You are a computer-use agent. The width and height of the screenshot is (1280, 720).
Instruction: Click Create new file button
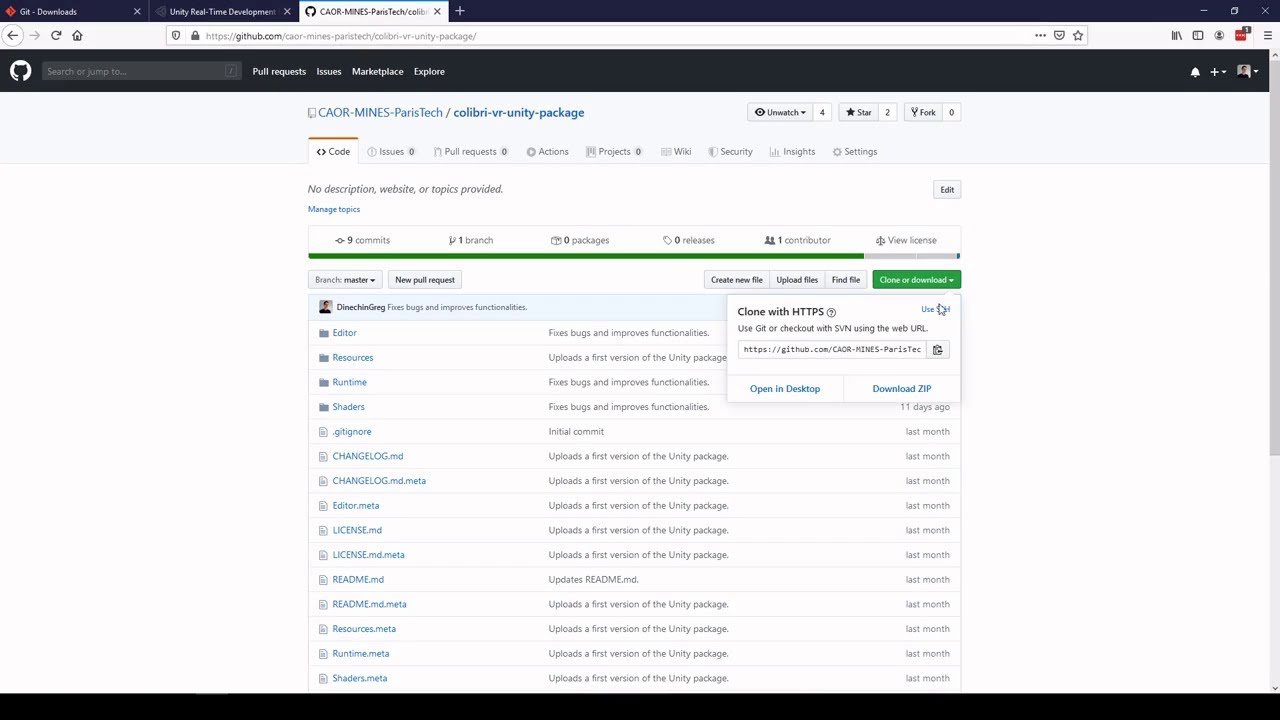click(x=736, y=280)
